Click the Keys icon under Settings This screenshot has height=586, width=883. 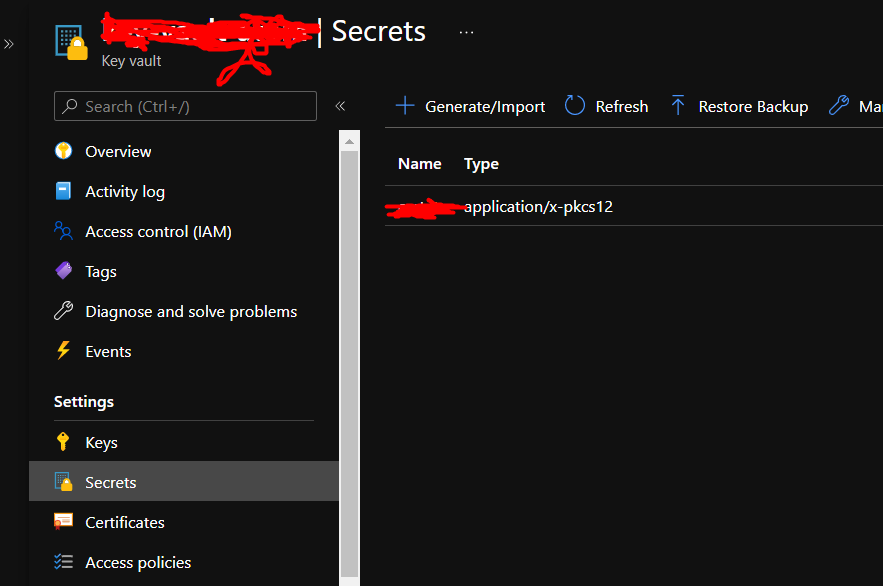click(x=64, y=442)
